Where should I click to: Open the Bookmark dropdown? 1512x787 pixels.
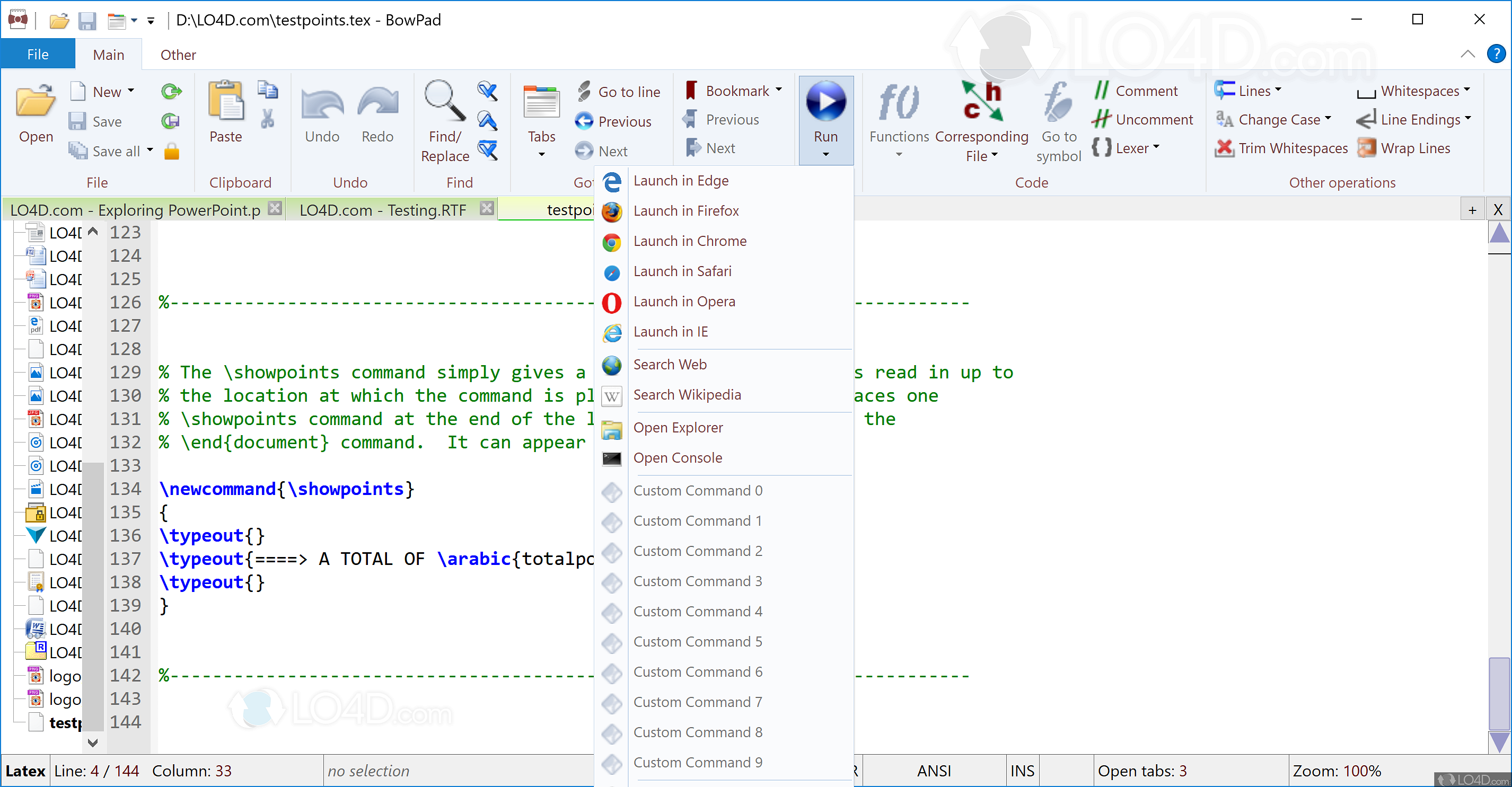coord(734,91)
